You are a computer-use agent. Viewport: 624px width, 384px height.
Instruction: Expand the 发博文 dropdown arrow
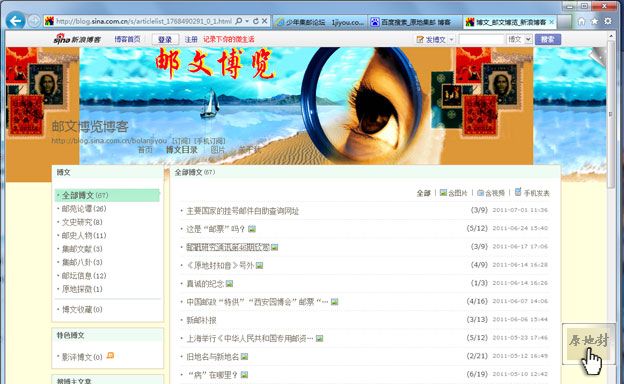coord(451,39)
